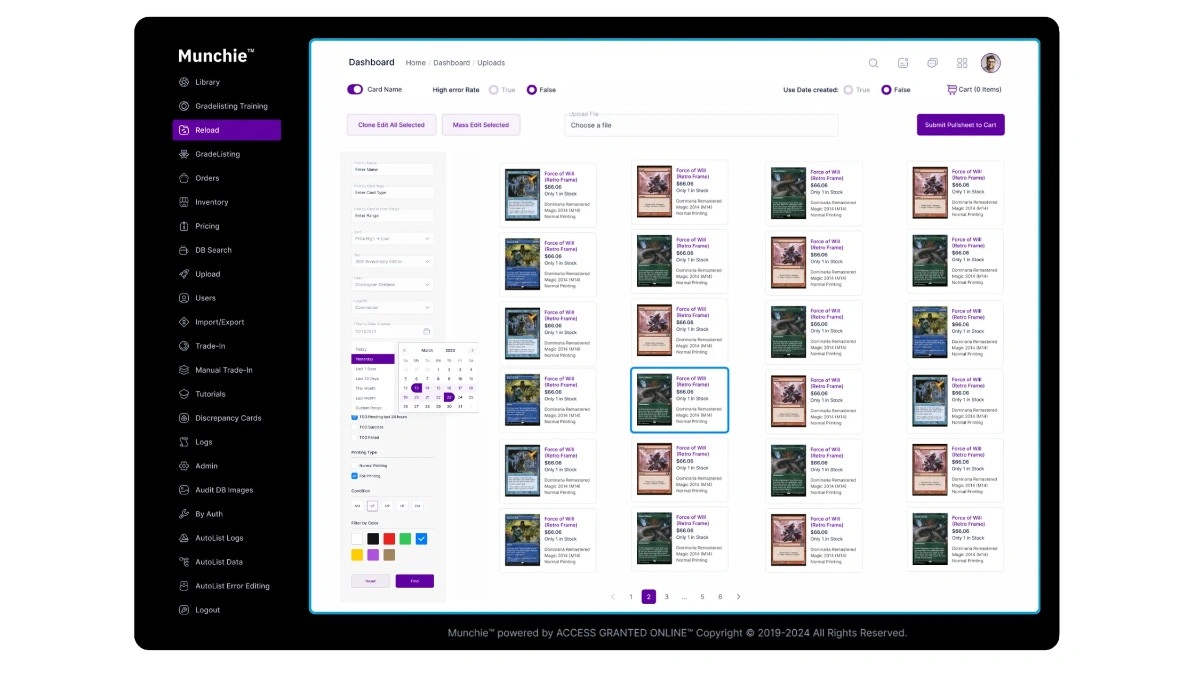Image resolution: width=1200 pixels, height=673 pixels.
Task: Select the GradeListing icon in the sidebar
Action: pos(183,154)
